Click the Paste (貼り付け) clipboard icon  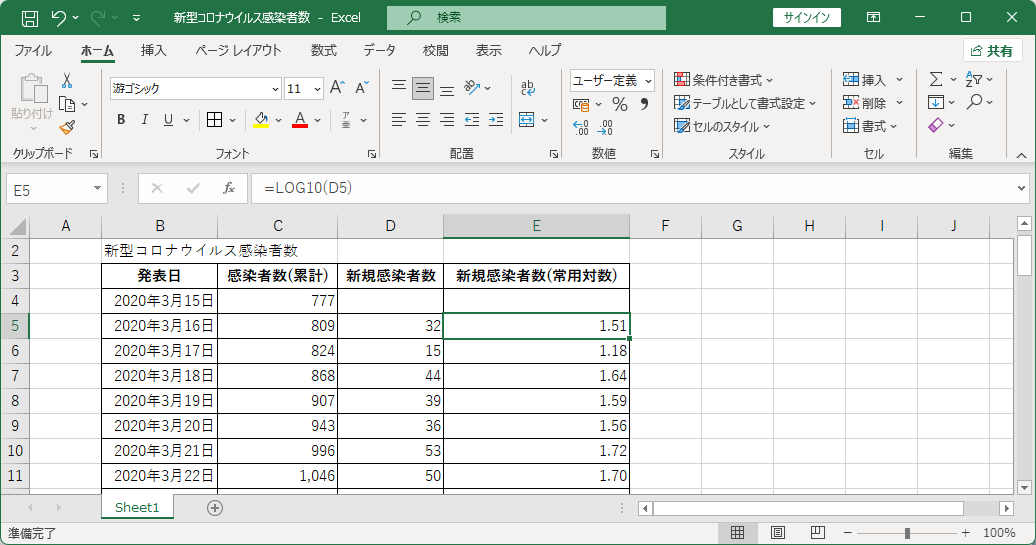click(x=32, y=89)
